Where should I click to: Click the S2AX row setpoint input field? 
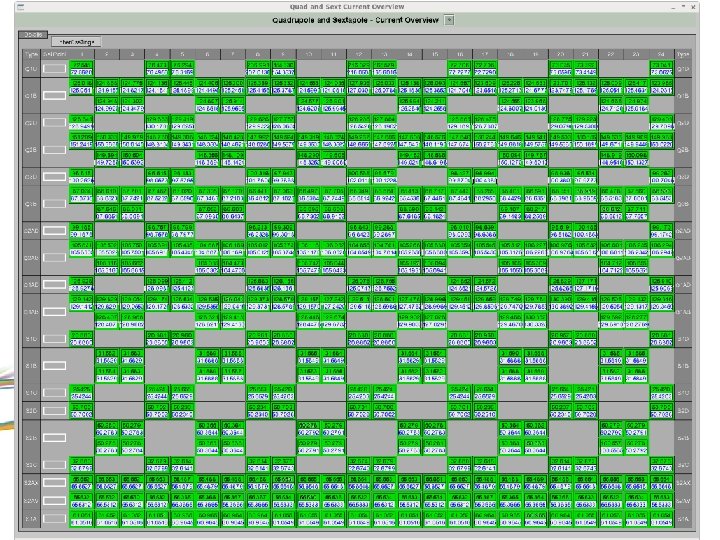[55, 483]
